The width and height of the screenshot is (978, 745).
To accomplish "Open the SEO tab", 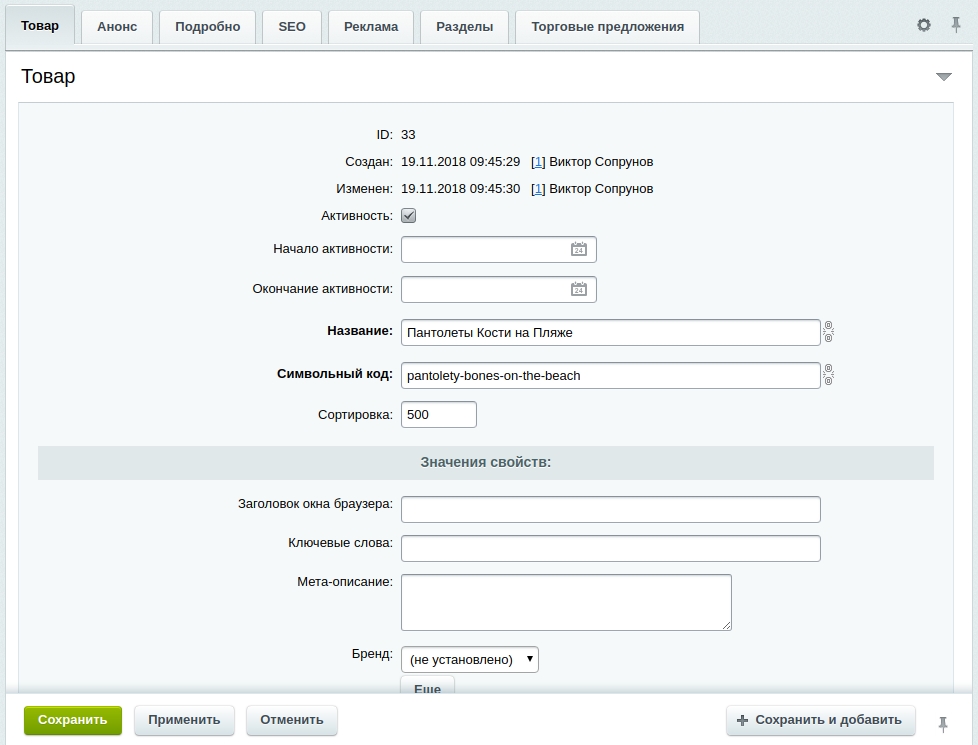I will point(292,27).
